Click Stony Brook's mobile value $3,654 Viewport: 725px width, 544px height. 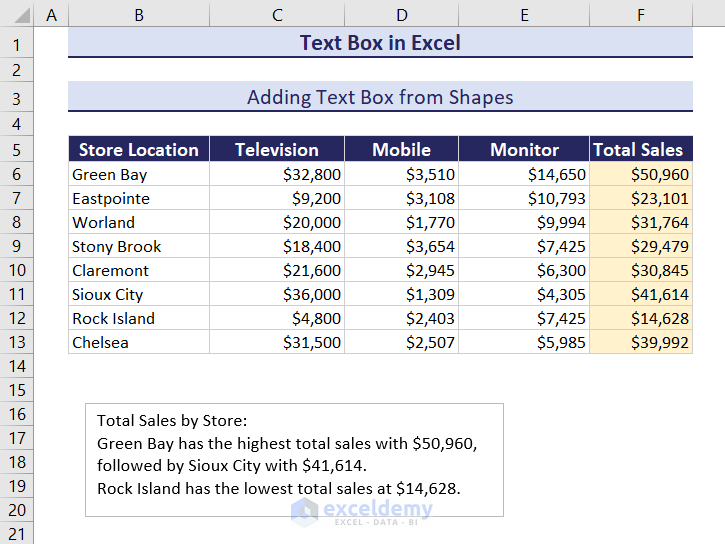(x=401, y=246)
